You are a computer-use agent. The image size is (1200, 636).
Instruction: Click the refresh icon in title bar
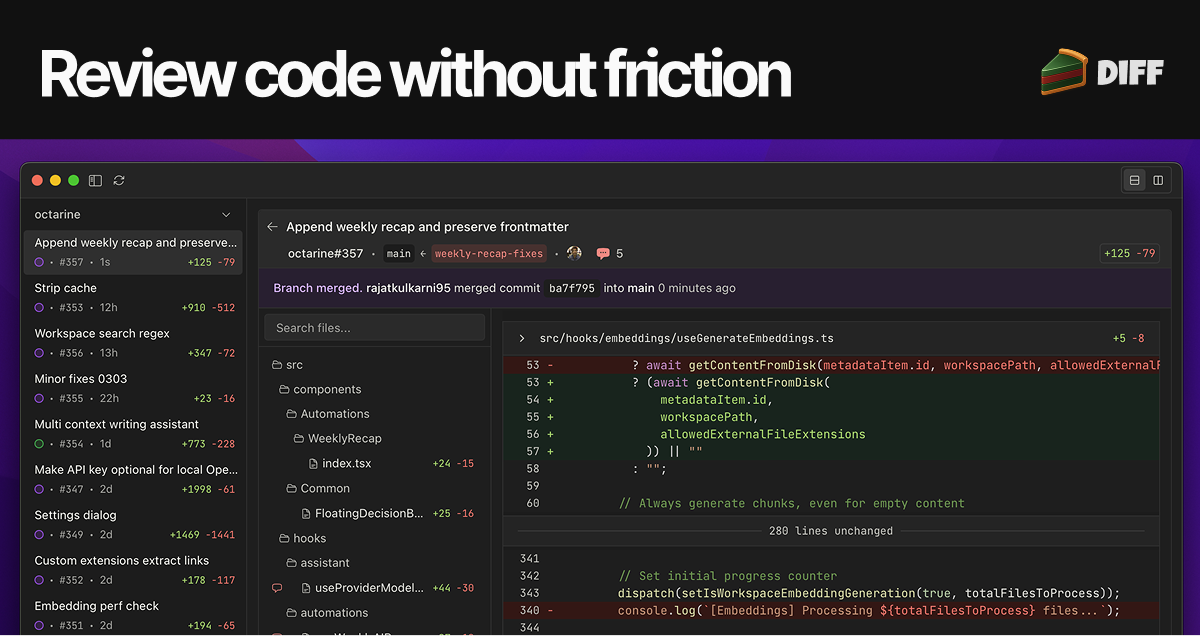[x=120, y=181]
